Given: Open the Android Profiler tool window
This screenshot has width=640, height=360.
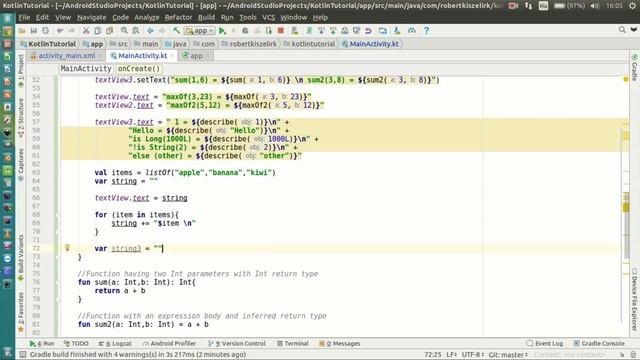Looking at the screenshot, I should tap(169, 344).
